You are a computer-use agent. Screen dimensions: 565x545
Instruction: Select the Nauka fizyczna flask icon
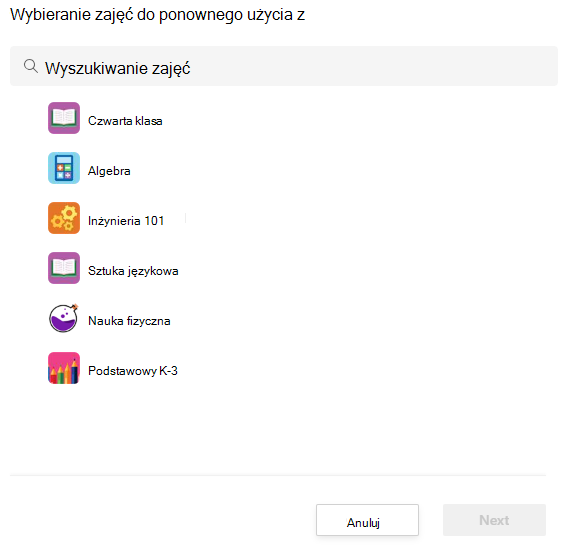click(x=64, y=318)
